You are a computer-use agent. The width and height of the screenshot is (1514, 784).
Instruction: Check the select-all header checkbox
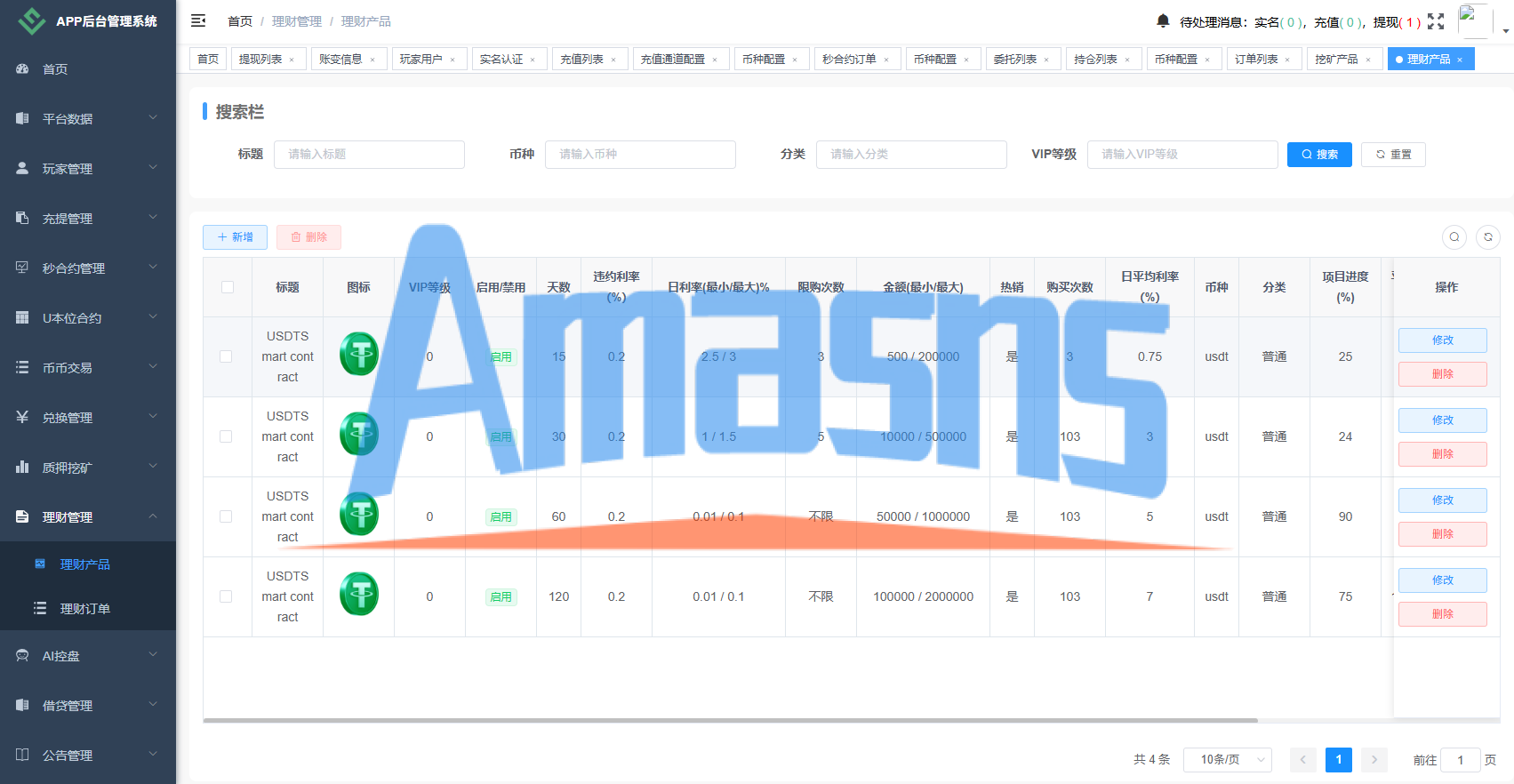pyautogui.click(x=228, y=287)
